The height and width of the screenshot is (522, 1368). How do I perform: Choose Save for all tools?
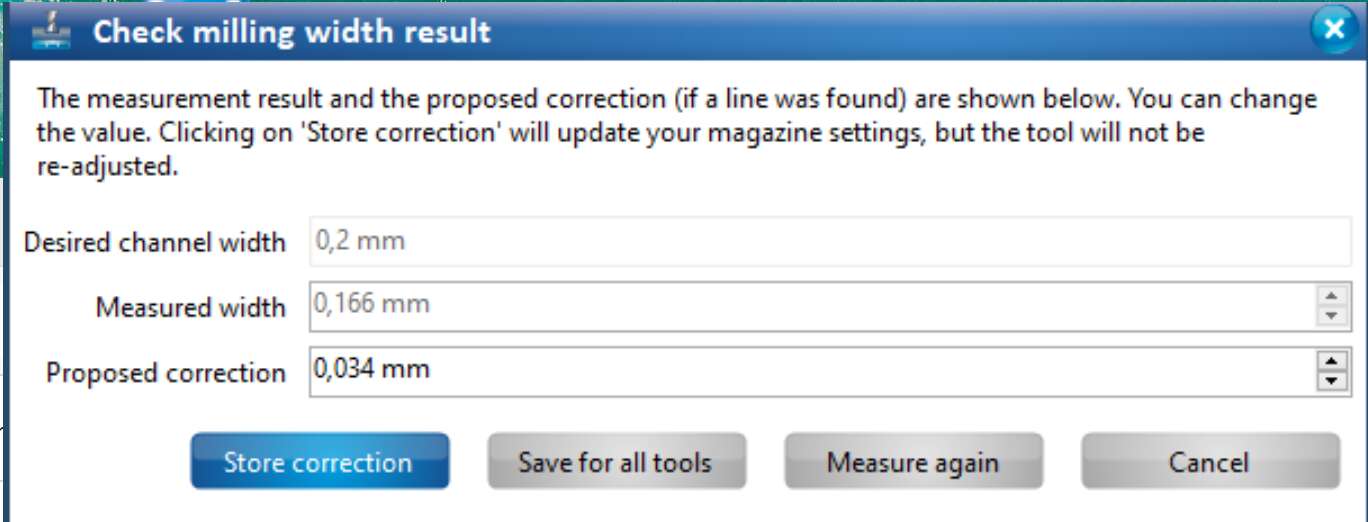pyautogui.click(x=616, y=462)
